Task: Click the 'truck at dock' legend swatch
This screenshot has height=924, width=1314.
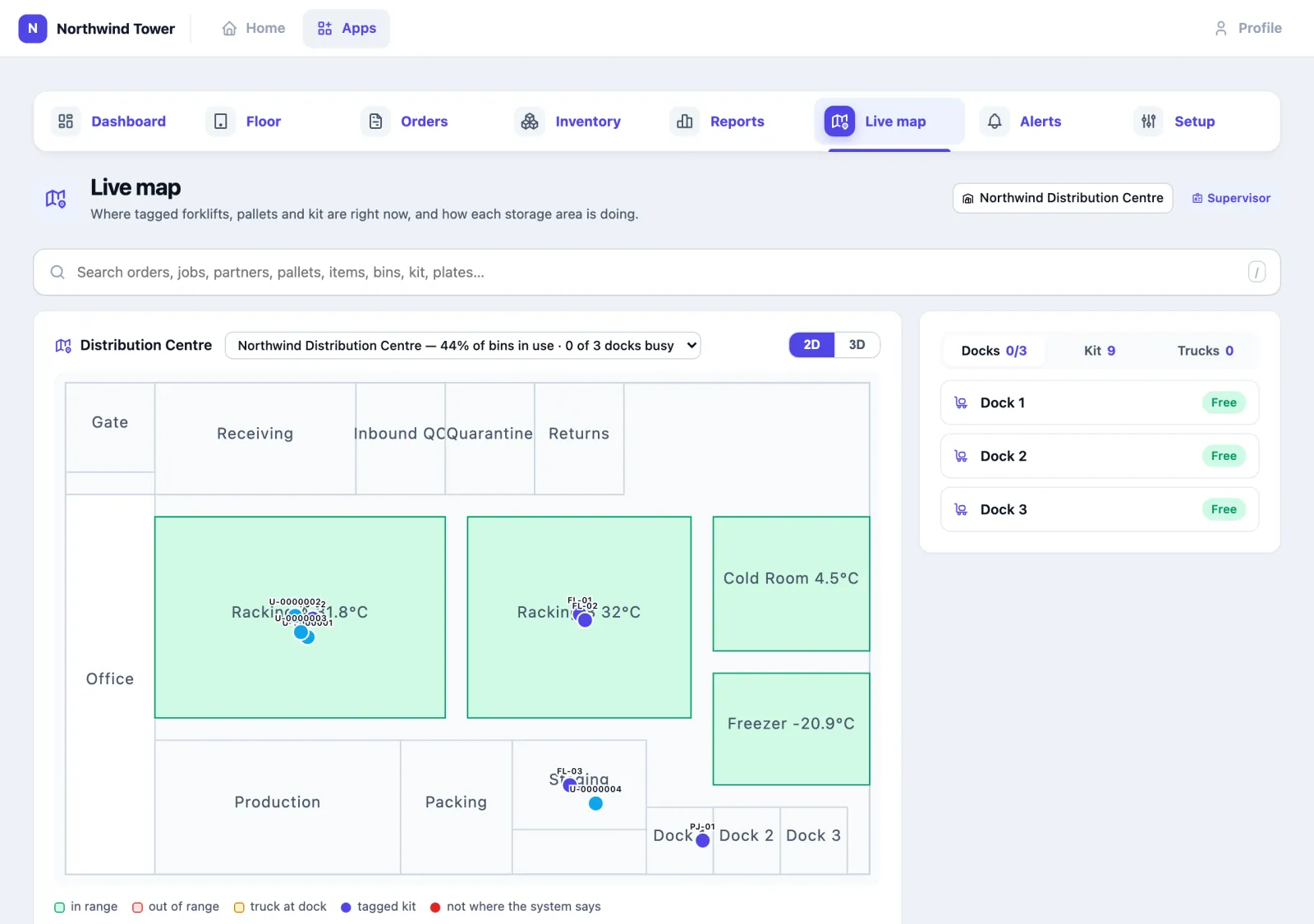Action: pyautogui.click(x=239, y=908)
